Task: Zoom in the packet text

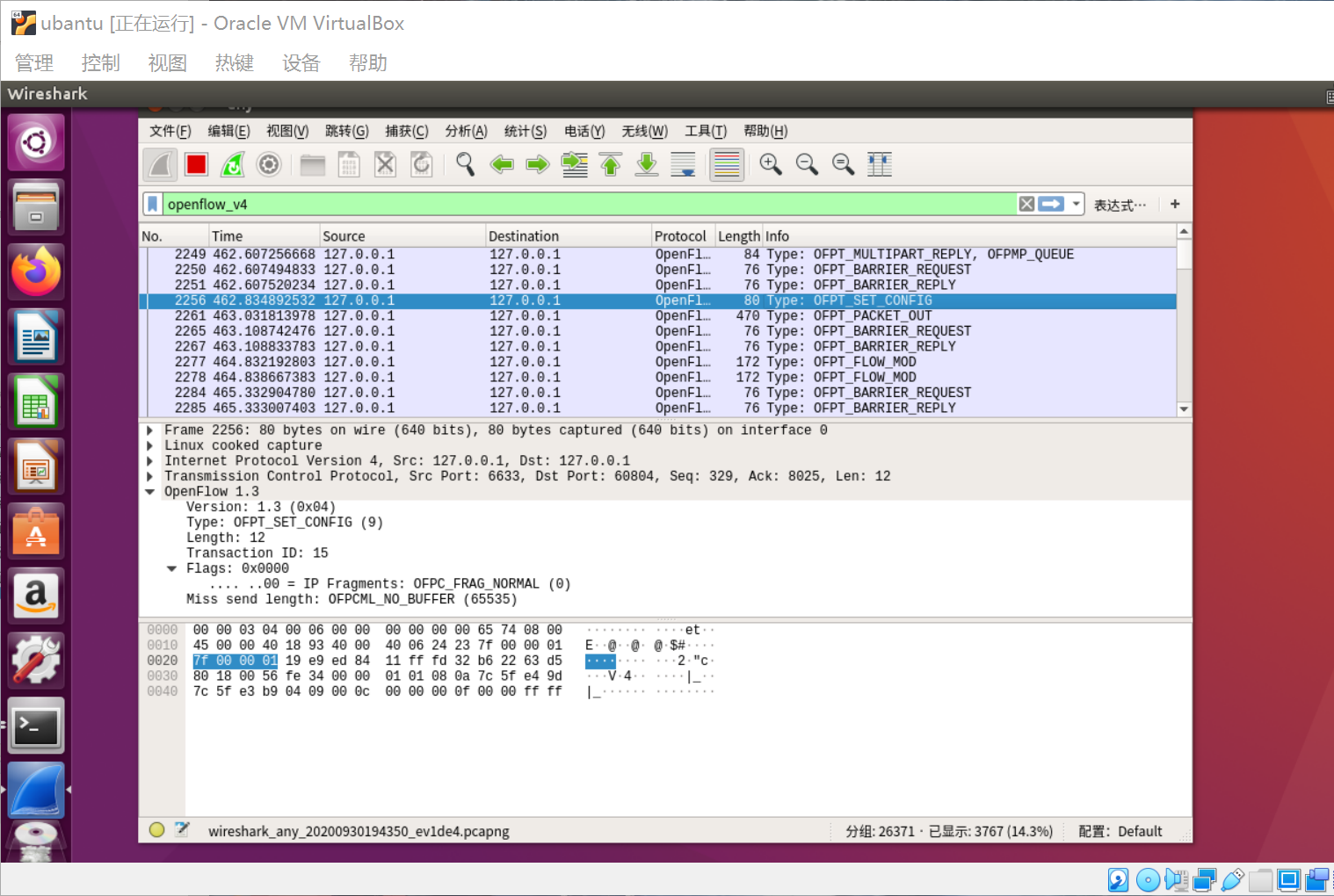Action: 771,164
